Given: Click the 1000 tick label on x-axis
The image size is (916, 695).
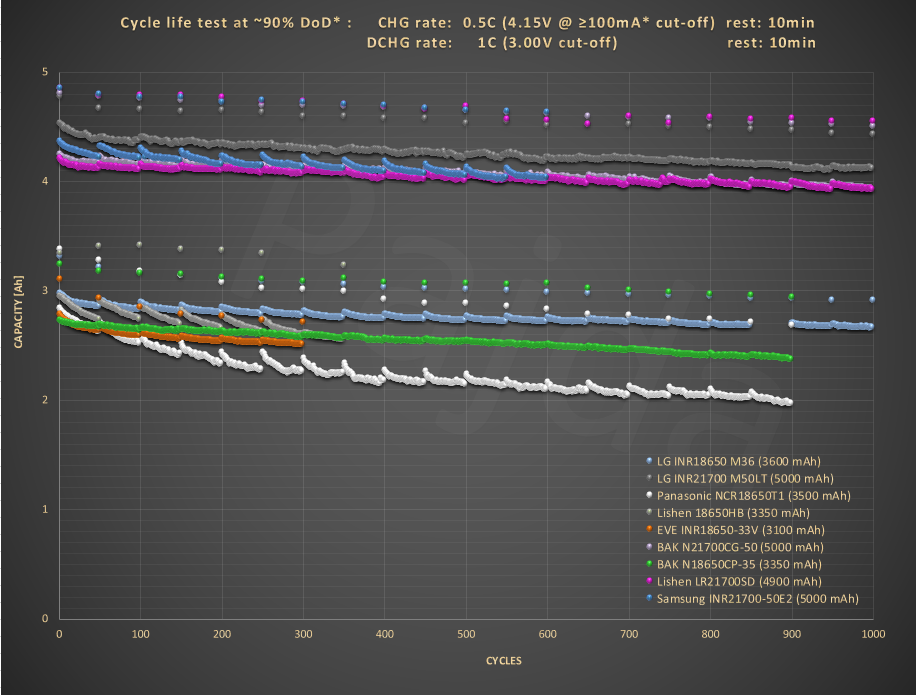Looking at the screenshot, I should coord(872,634).
